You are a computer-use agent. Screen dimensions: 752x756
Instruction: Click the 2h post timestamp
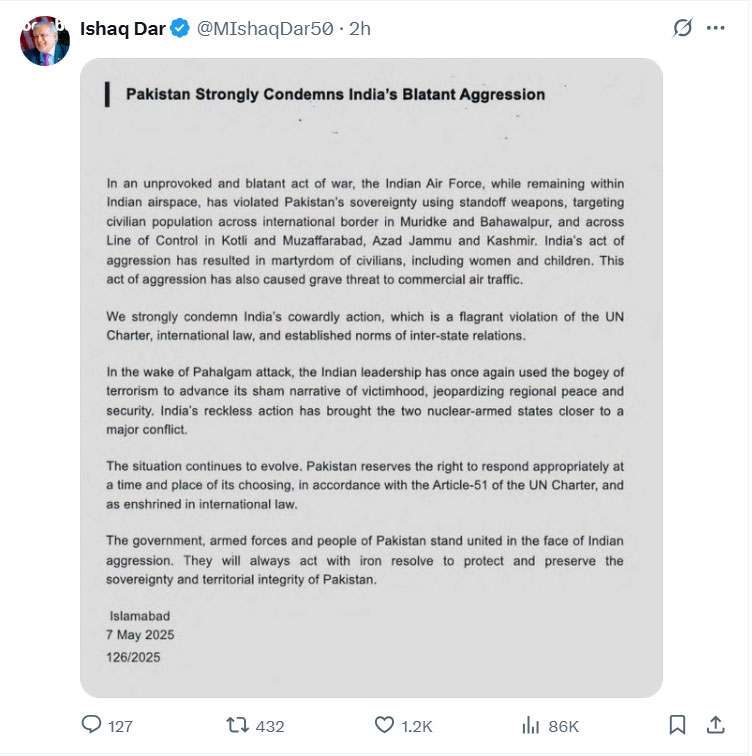pos(359,29)
